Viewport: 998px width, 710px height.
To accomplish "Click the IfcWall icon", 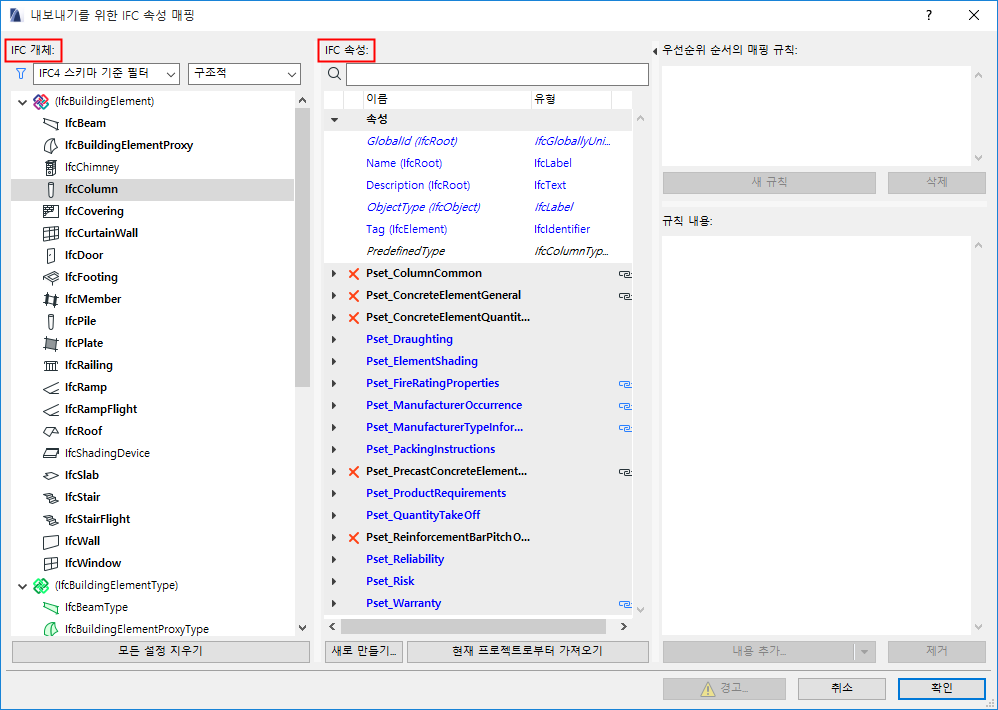I will coord(50,541).
